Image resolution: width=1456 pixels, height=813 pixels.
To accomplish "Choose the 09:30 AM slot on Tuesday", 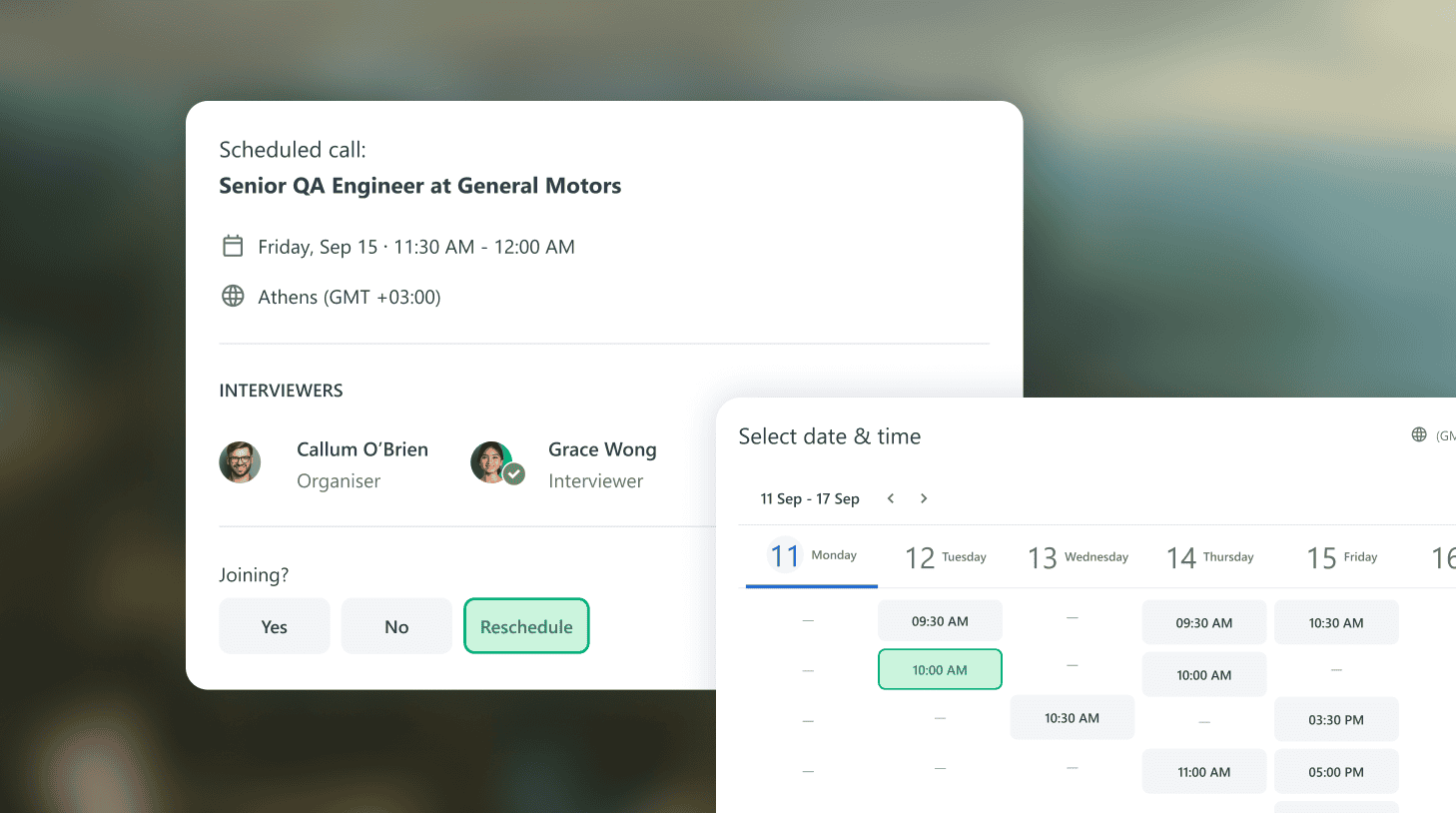I will (940, 621).
